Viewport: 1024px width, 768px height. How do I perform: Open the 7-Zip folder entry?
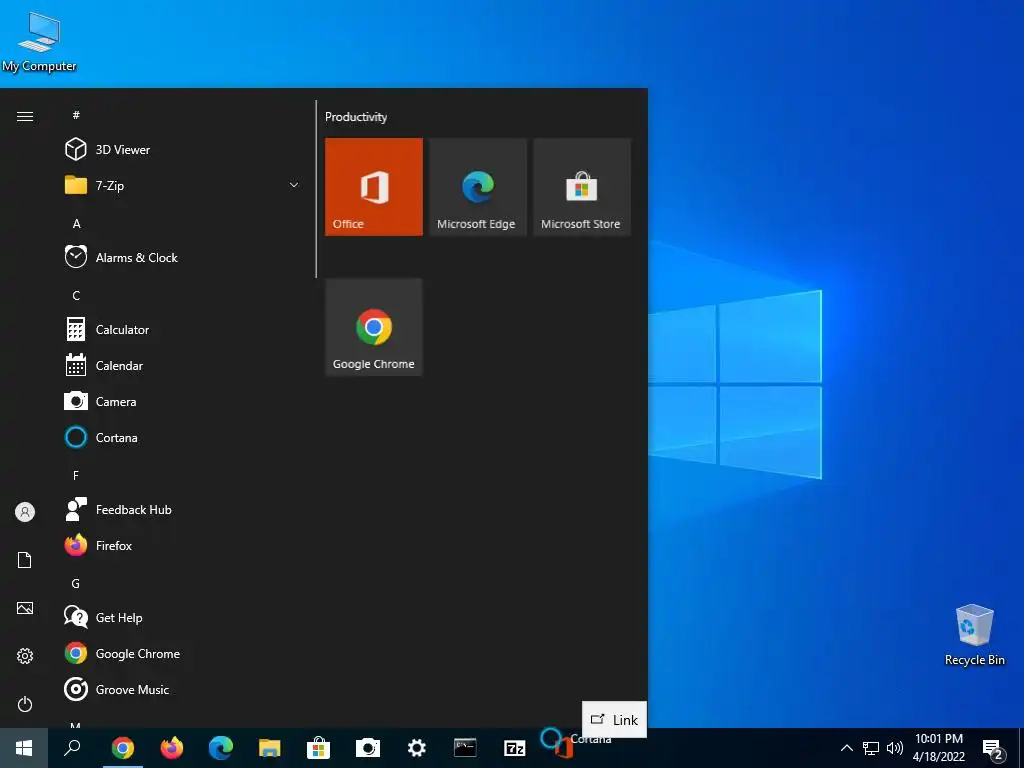pos(183,185)
